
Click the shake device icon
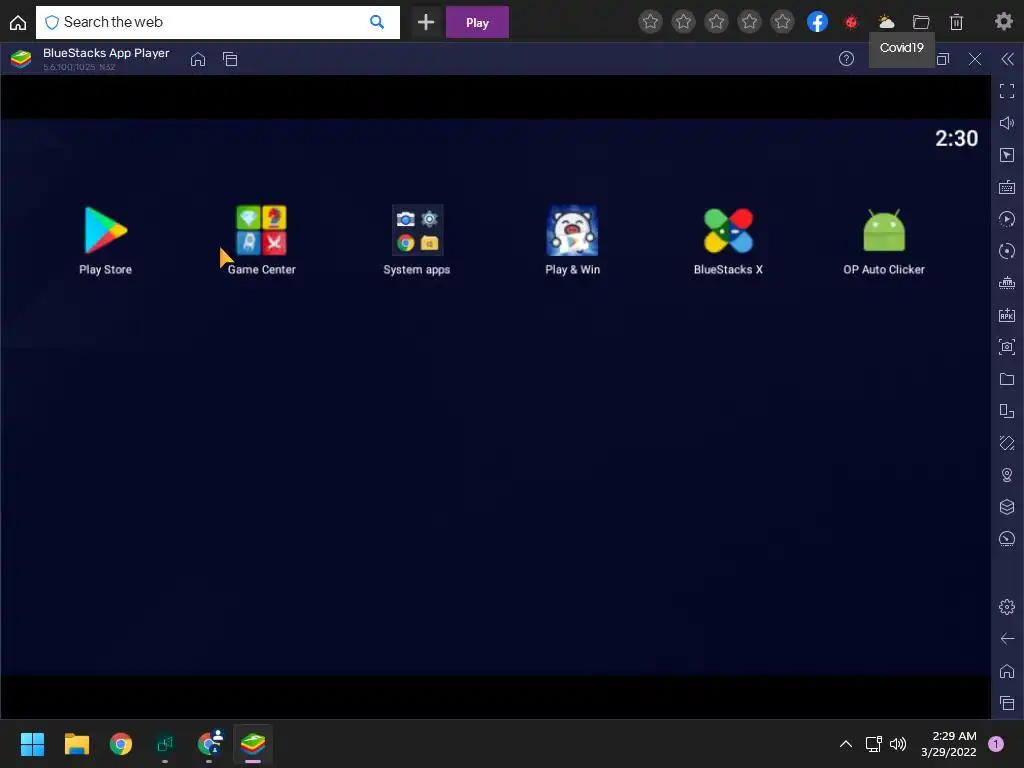click(x=1006, y=443)
